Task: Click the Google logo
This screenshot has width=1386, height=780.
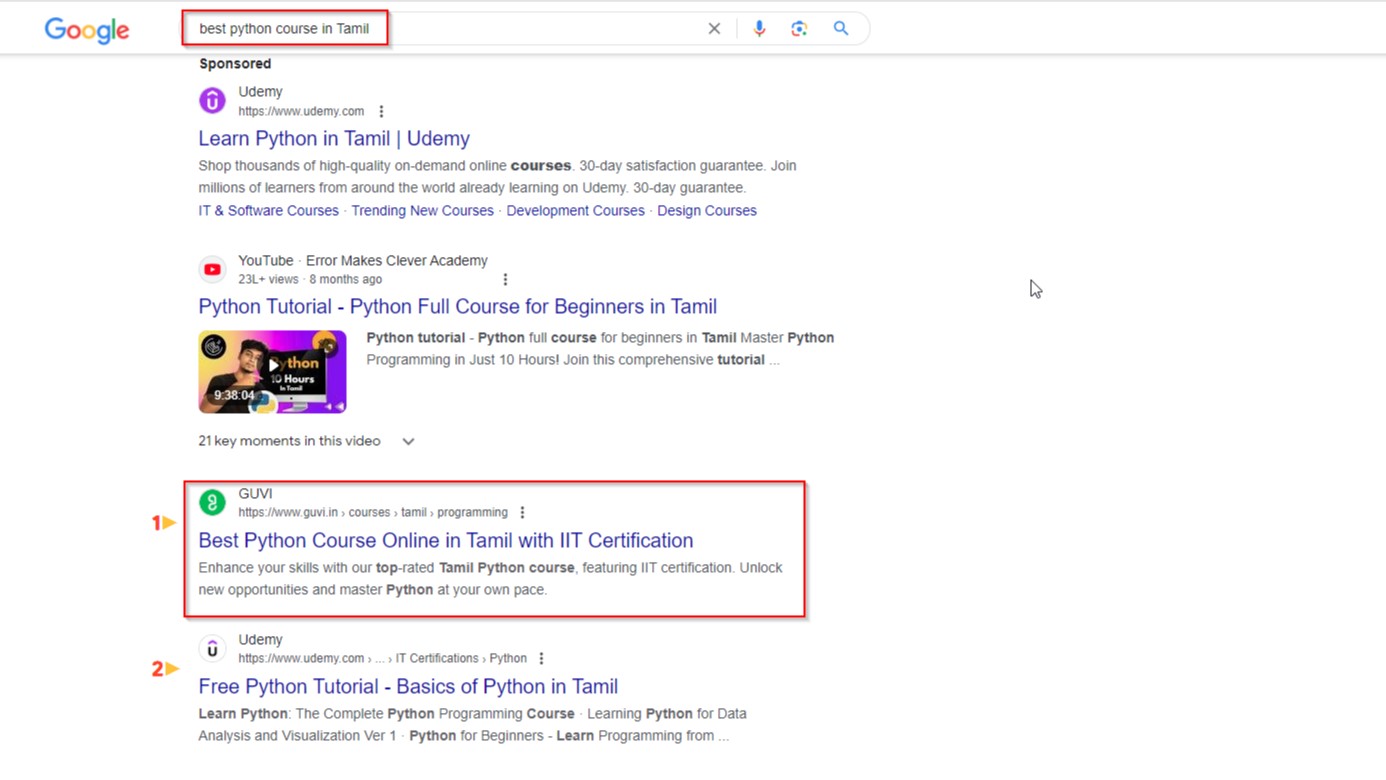Action: [86, 30]
